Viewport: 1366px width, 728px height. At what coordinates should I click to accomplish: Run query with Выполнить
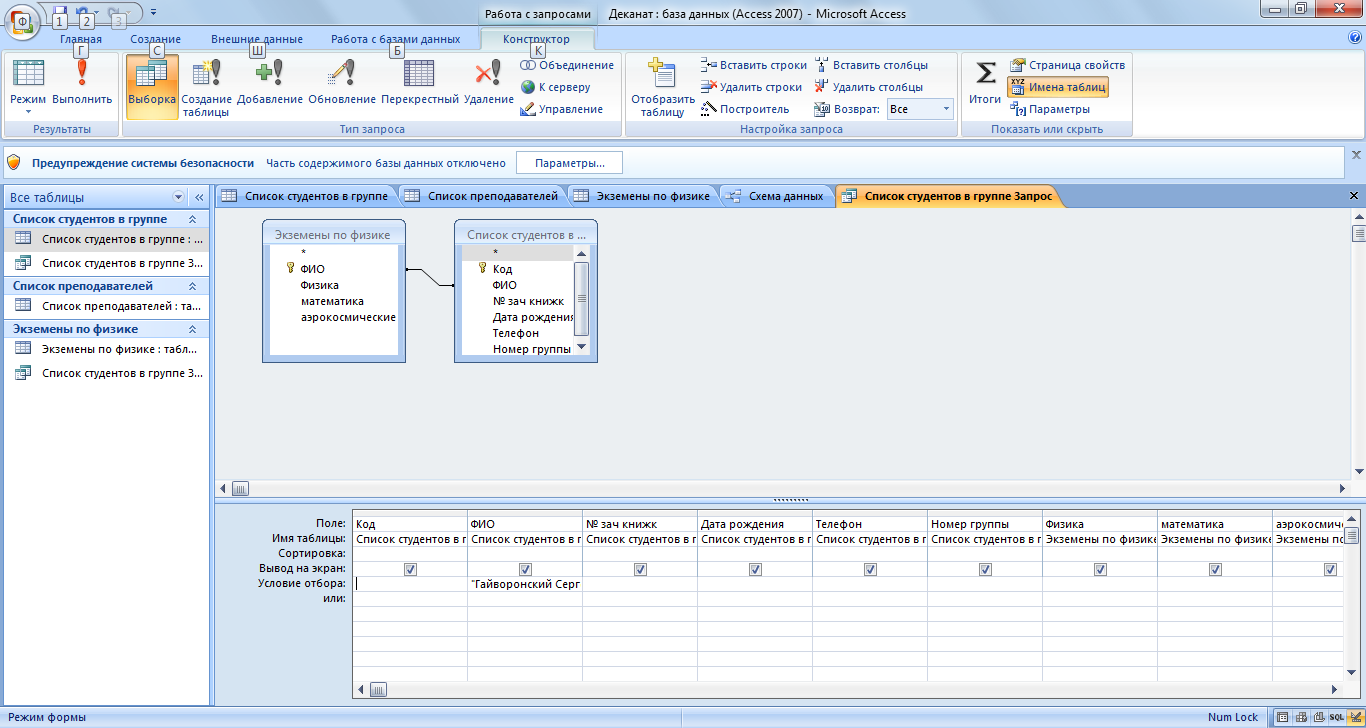(82, 85)
